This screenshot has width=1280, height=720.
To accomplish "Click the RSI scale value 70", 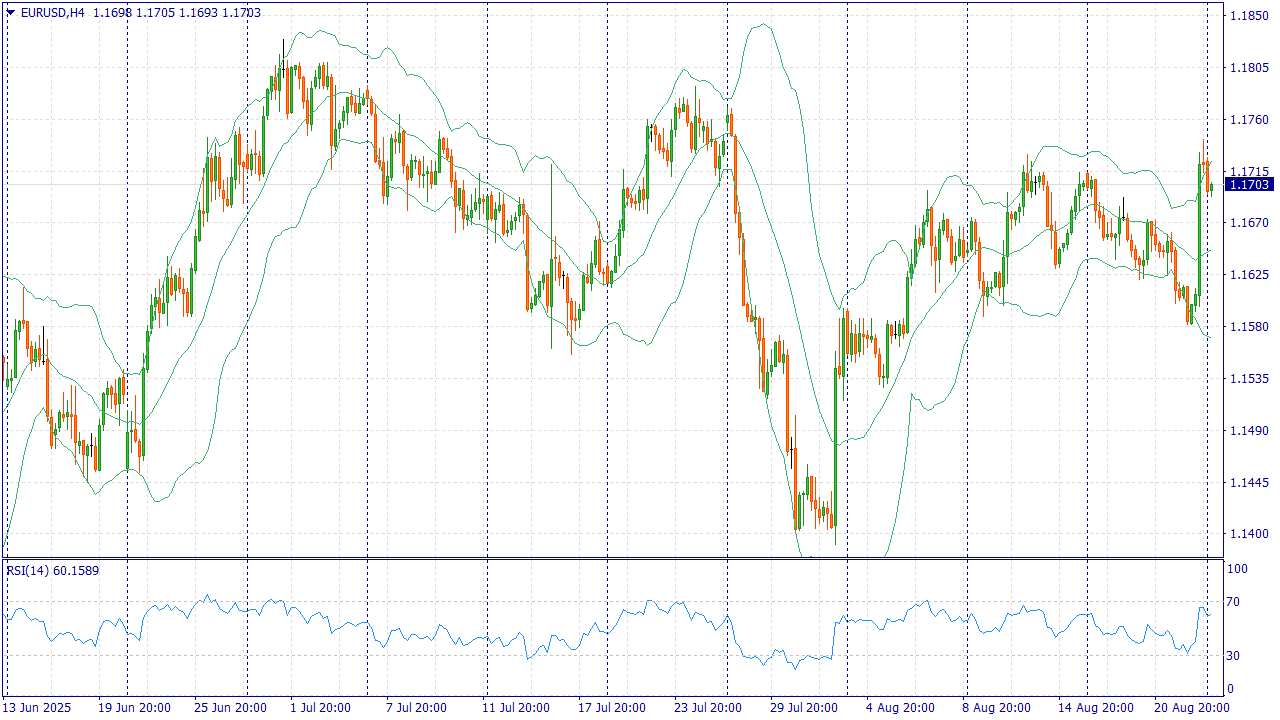I will tap(1235, 602).
